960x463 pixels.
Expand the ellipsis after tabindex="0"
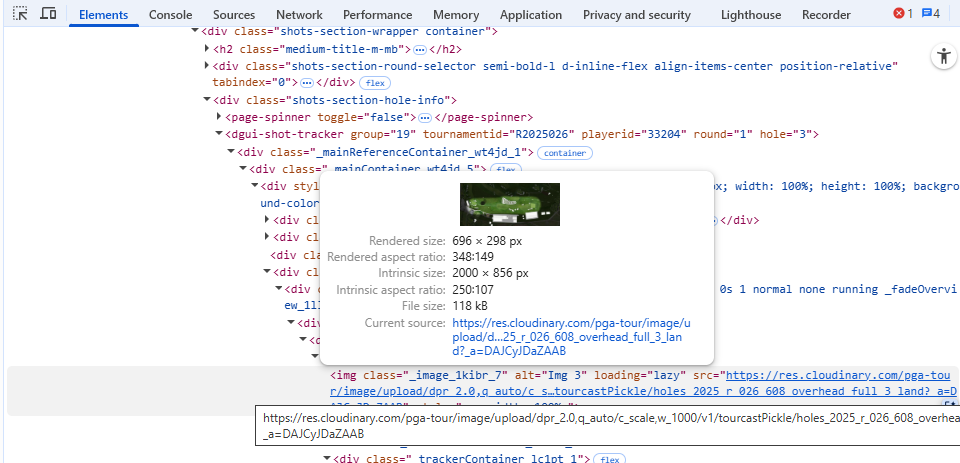coord(307,83)
